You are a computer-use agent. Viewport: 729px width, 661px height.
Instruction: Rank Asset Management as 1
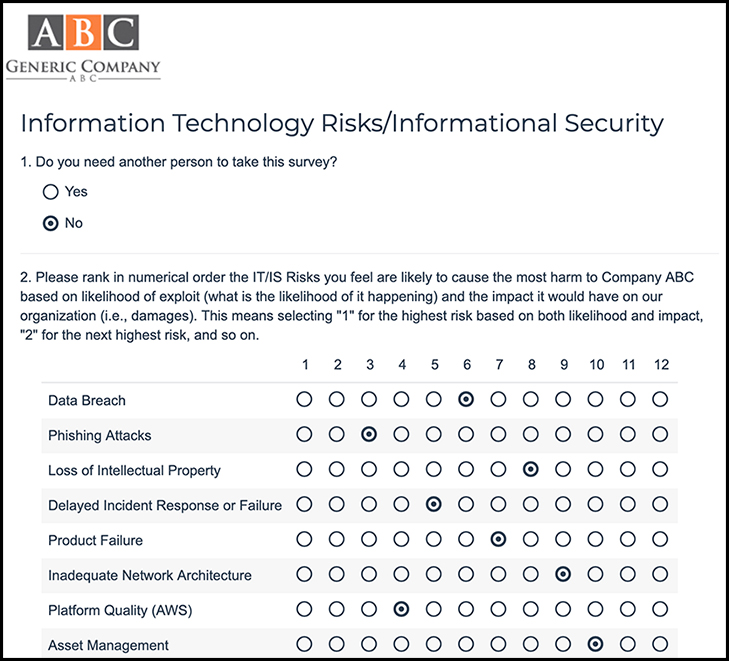304,644
